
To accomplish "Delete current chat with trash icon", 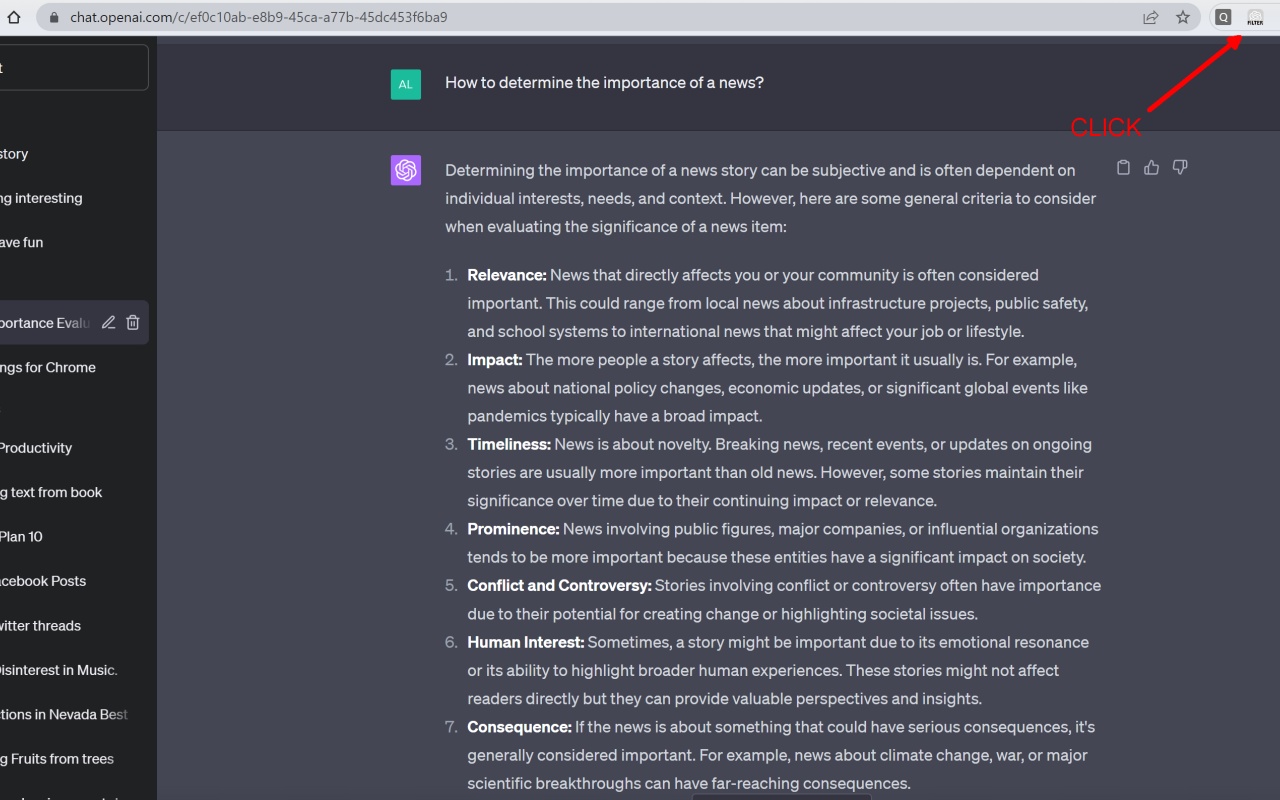I will (x=133, y=322).
